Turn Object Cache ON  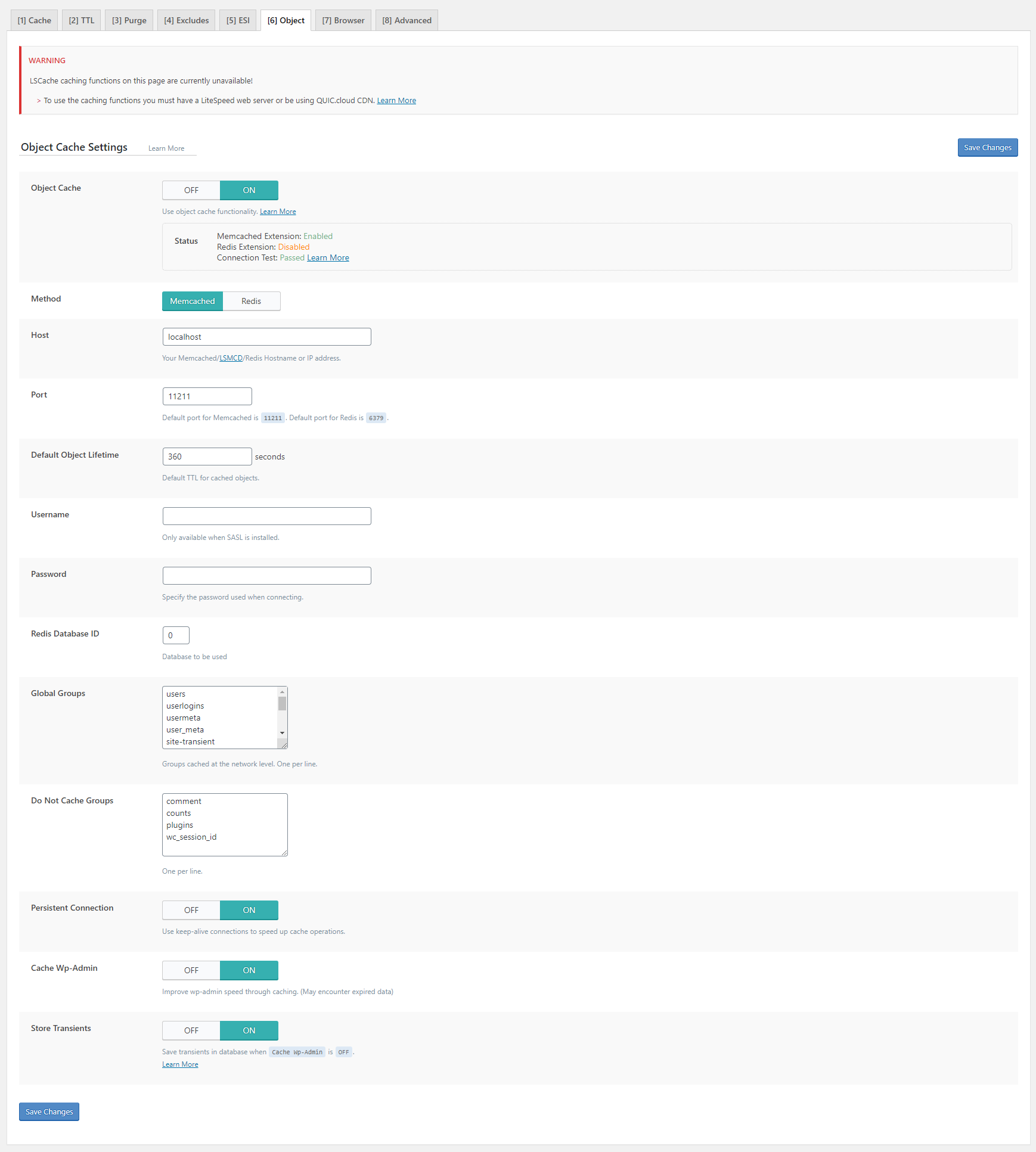pyautogui.click(x=249, y=190)
